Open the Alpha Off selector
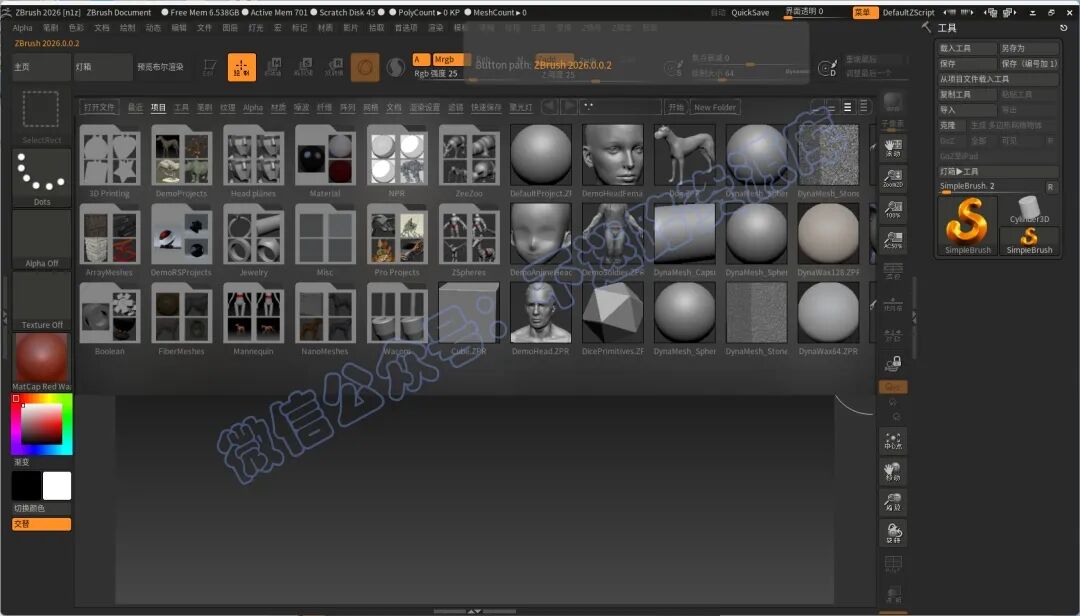Image resolution: width=1080 pixels, height=616 pixels. 41,240
